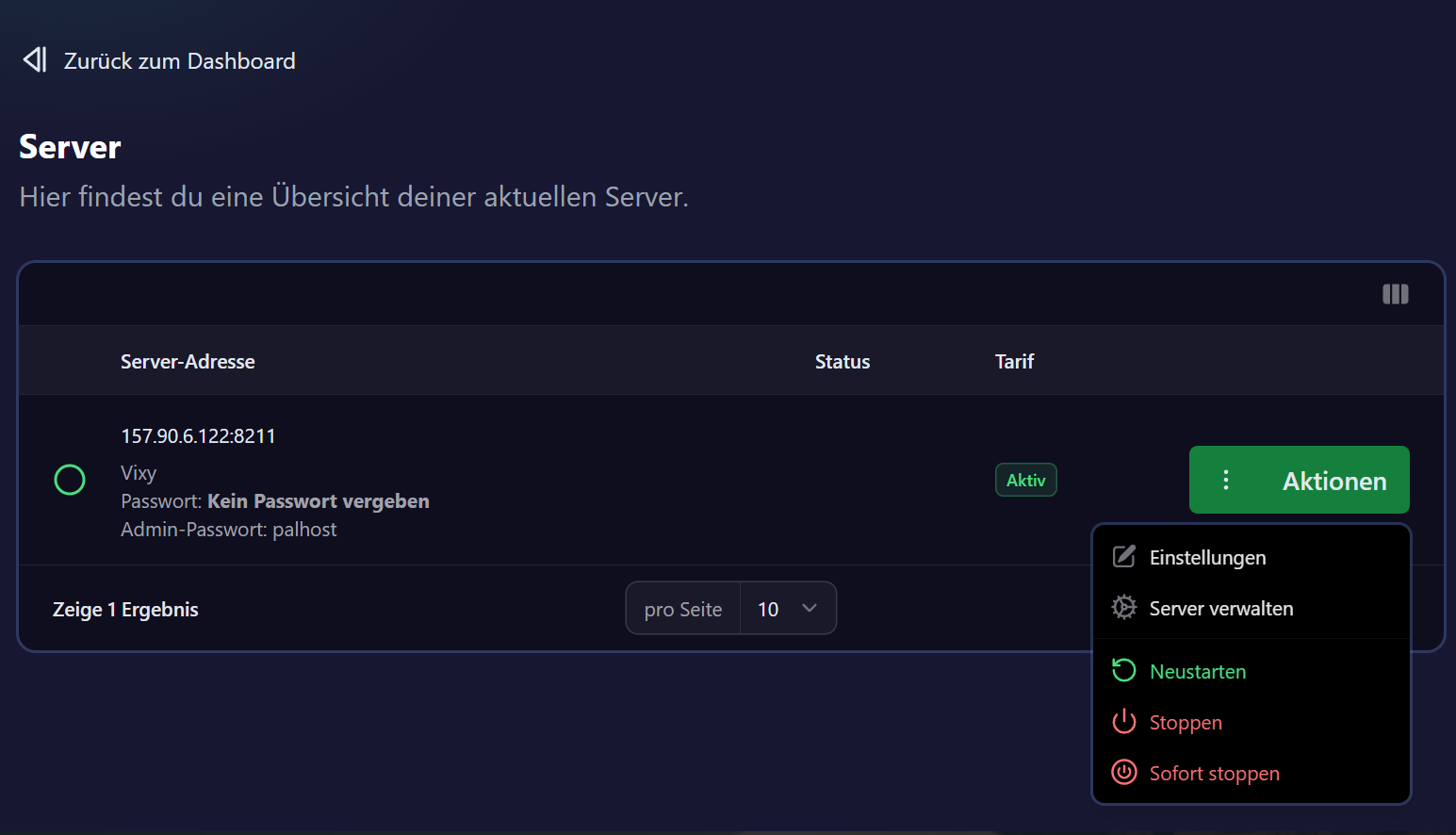The height and width of the screenshot is (835, 1456).
Task: Click the gear icon beside Server verwalten
Action: (1123, 608)
